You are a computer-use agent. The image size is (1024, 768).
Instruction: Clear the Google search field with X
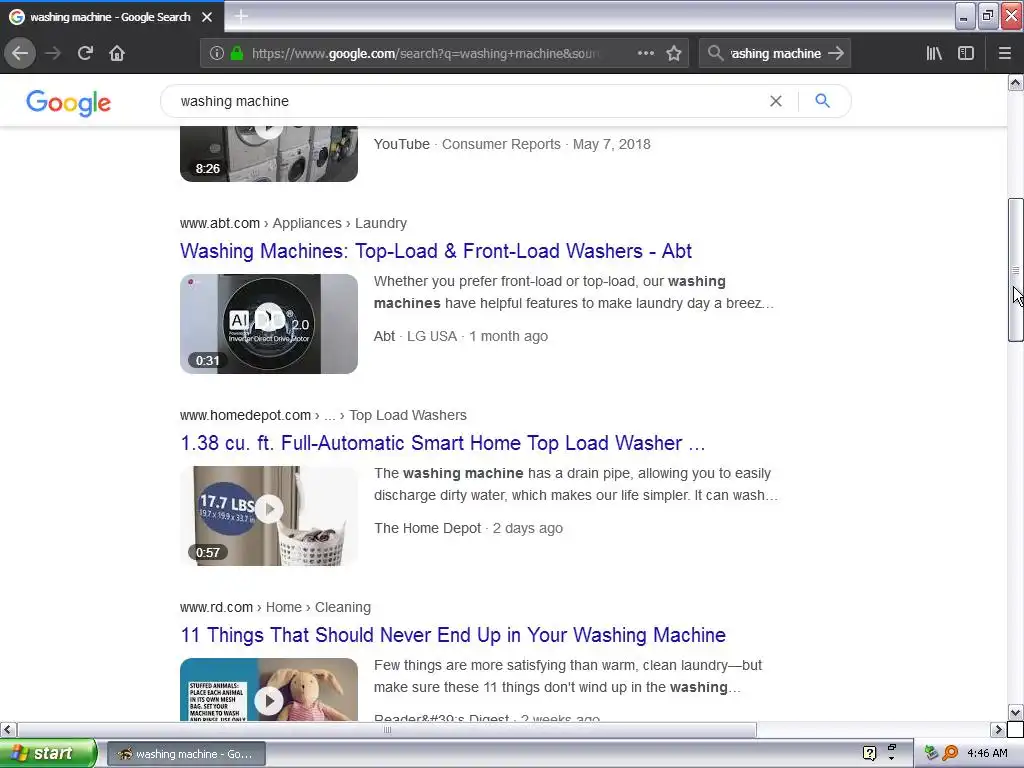tap(776, 101)
